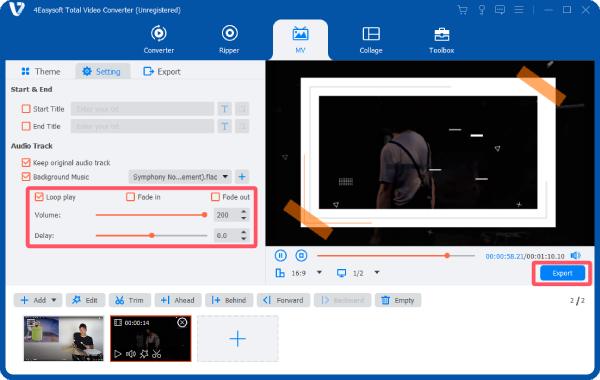Click the register key icon
Image resolution: width=600 pixels, height=380 pixels.
tap(482, 10)
